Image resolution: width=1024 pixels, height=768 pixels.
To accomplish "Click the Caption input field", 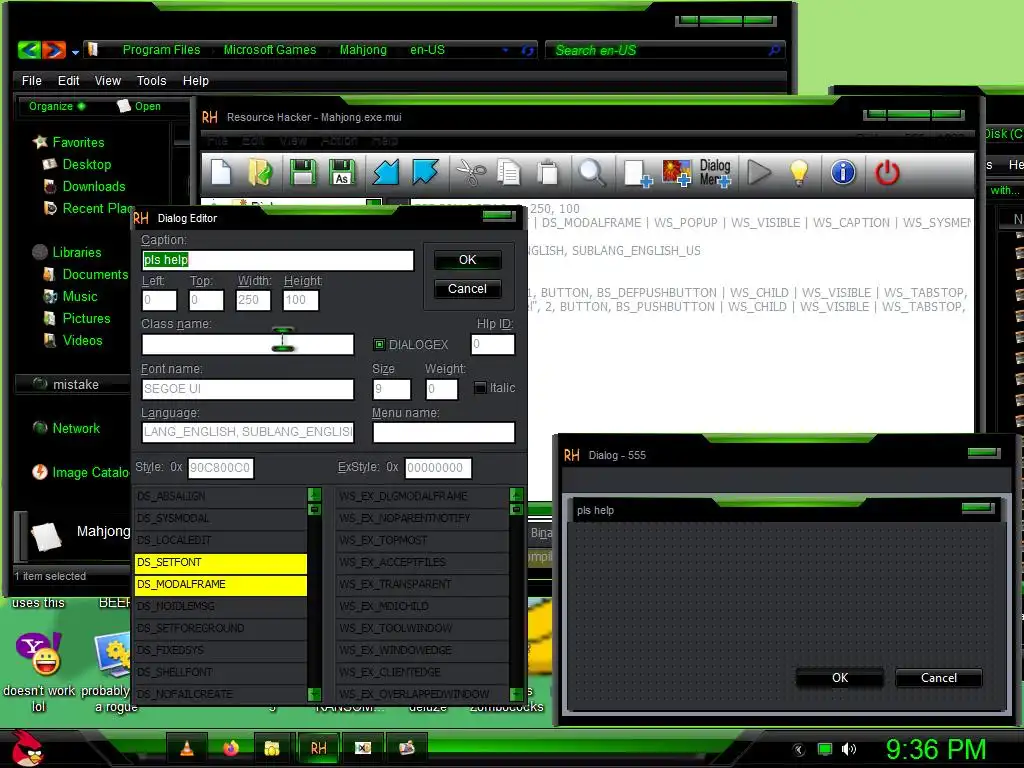I will 278,260.
